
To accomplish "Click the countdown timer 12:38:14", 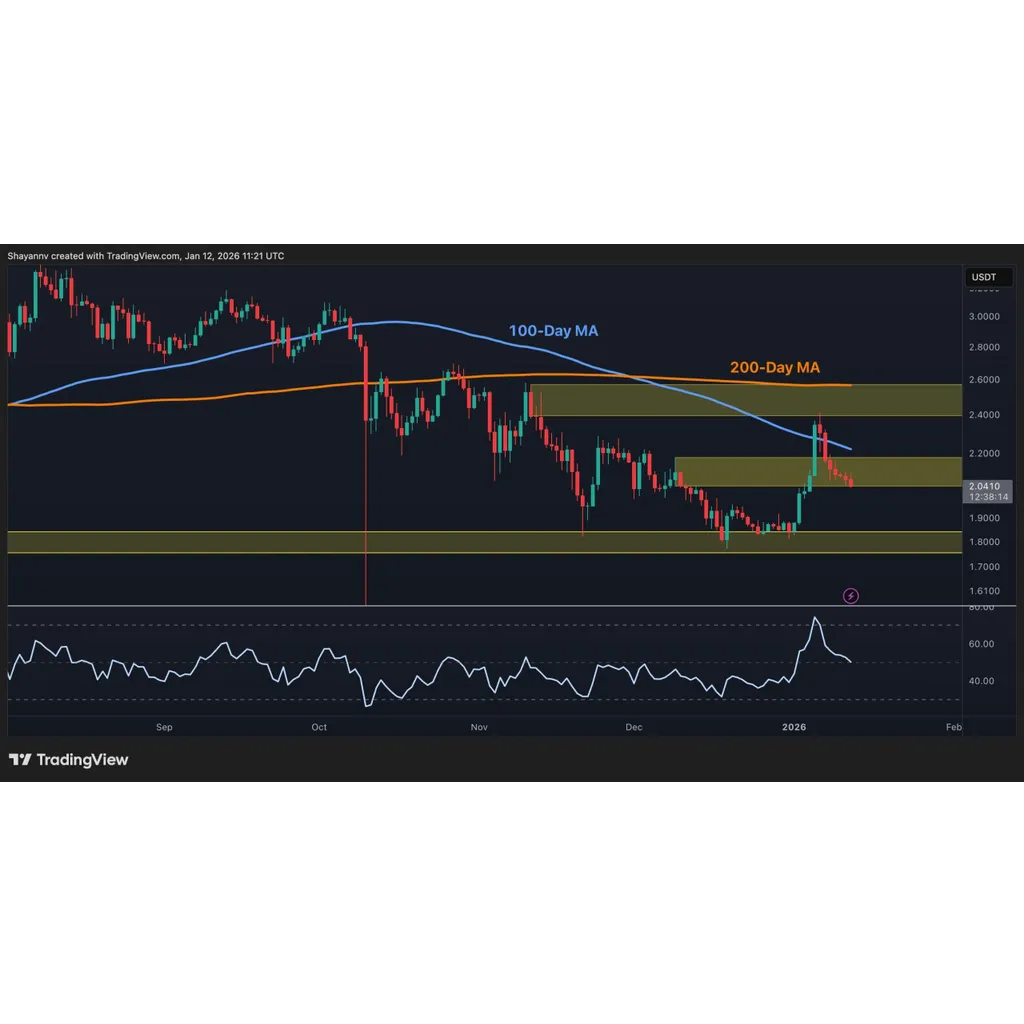I will [988, 497].
